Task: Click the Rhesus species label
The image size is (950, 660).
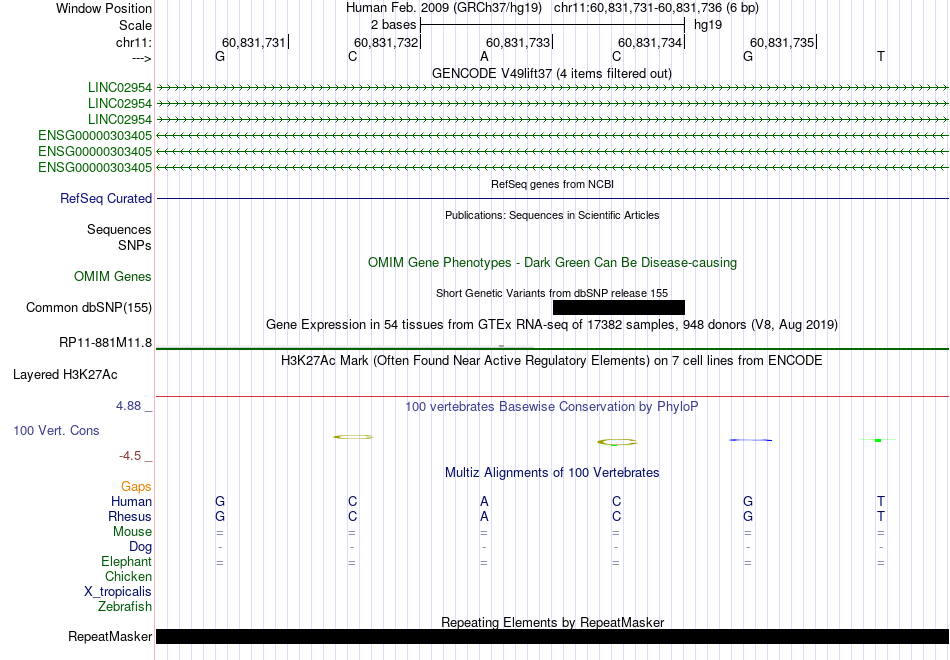Action: tap(130, 516)
